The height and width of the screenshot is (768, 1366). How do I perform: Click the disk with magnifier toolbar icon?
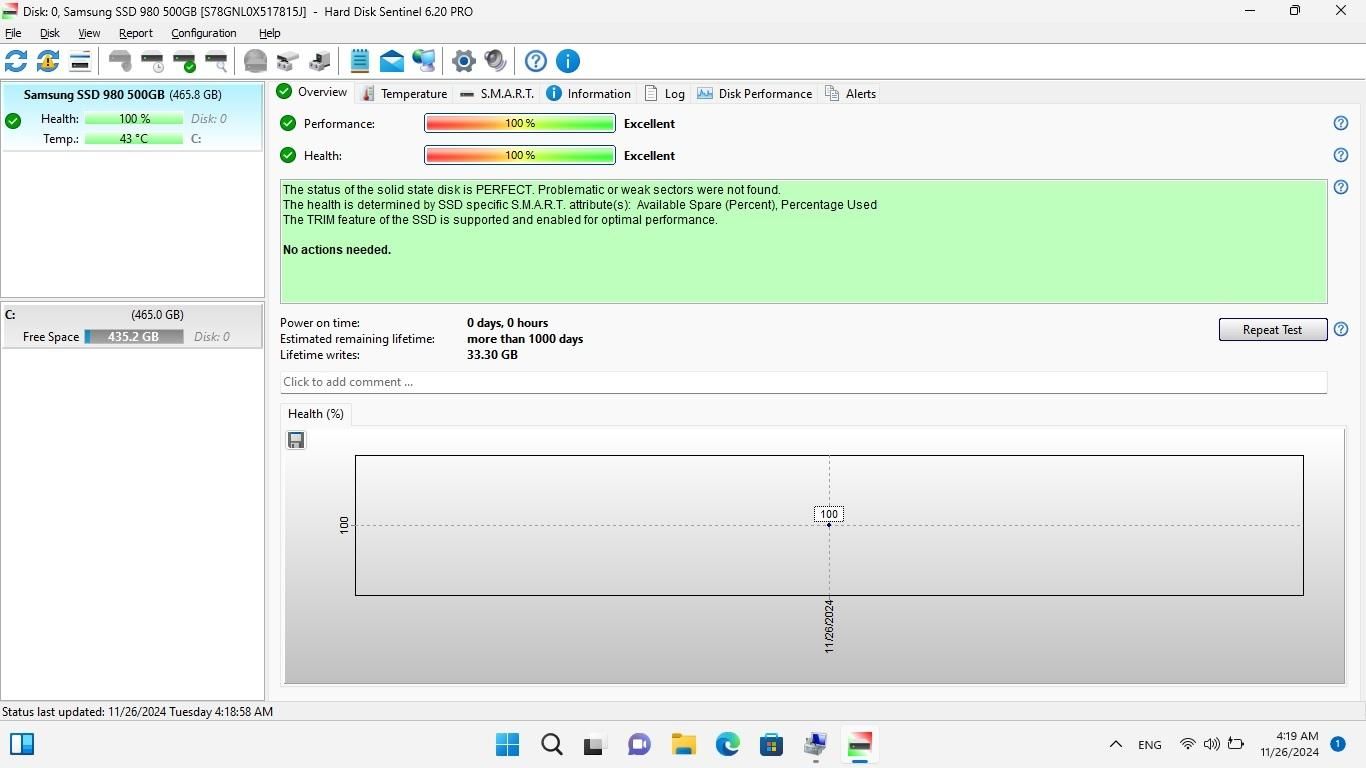(216, 61)
